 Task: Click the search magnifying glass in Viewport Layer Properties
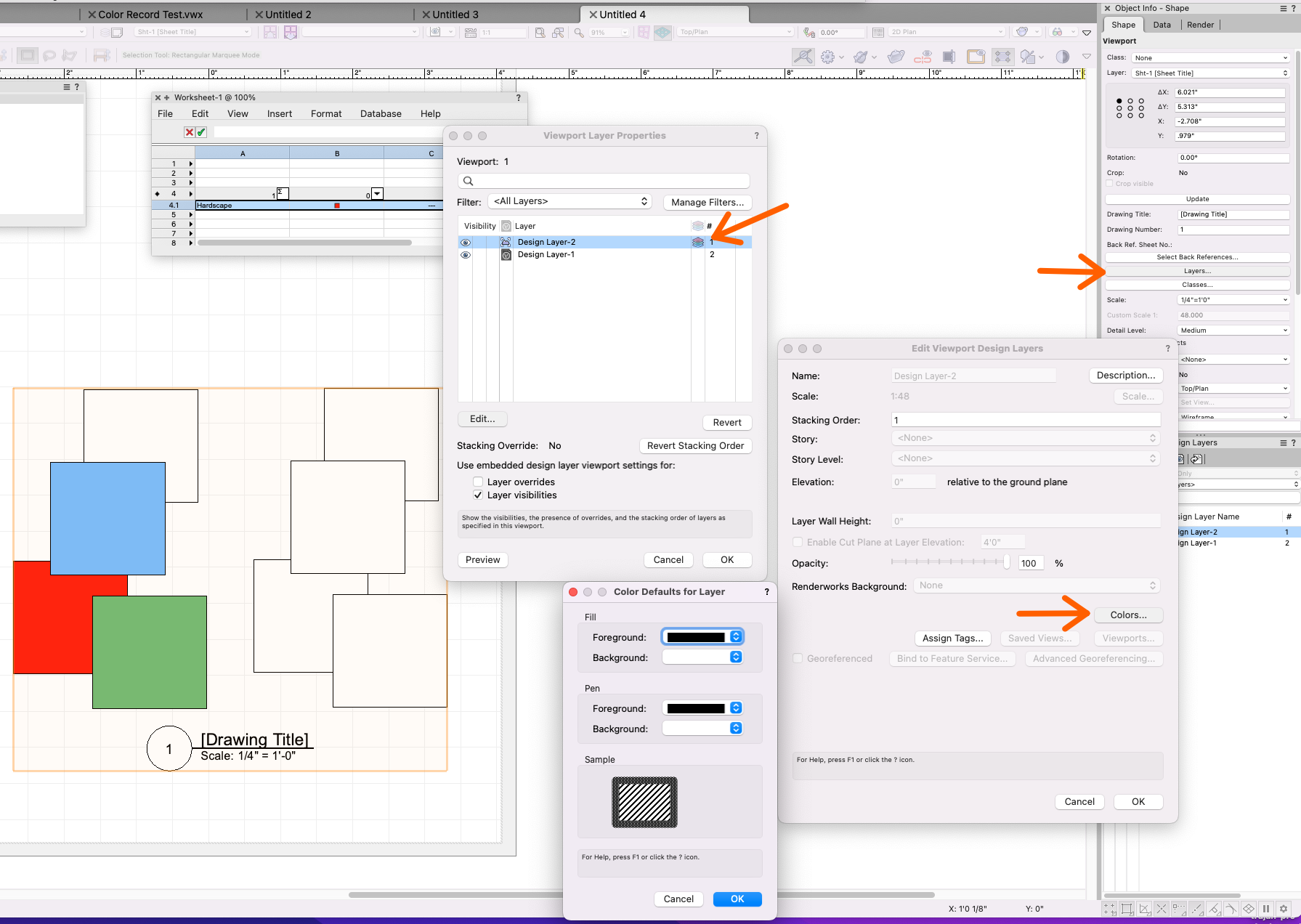pyautogui.click(x=467, y=180)
